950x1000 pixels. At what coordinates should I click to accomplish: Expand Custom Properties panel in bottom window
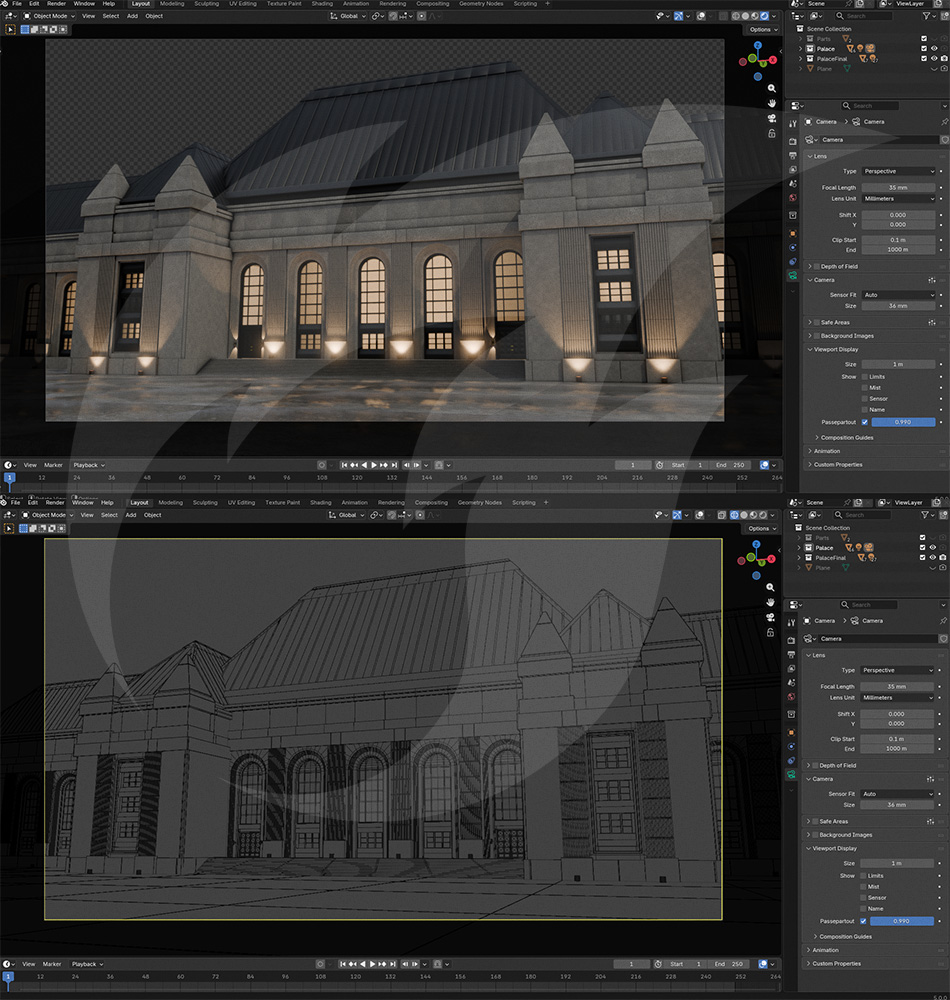tap(836, 964)
